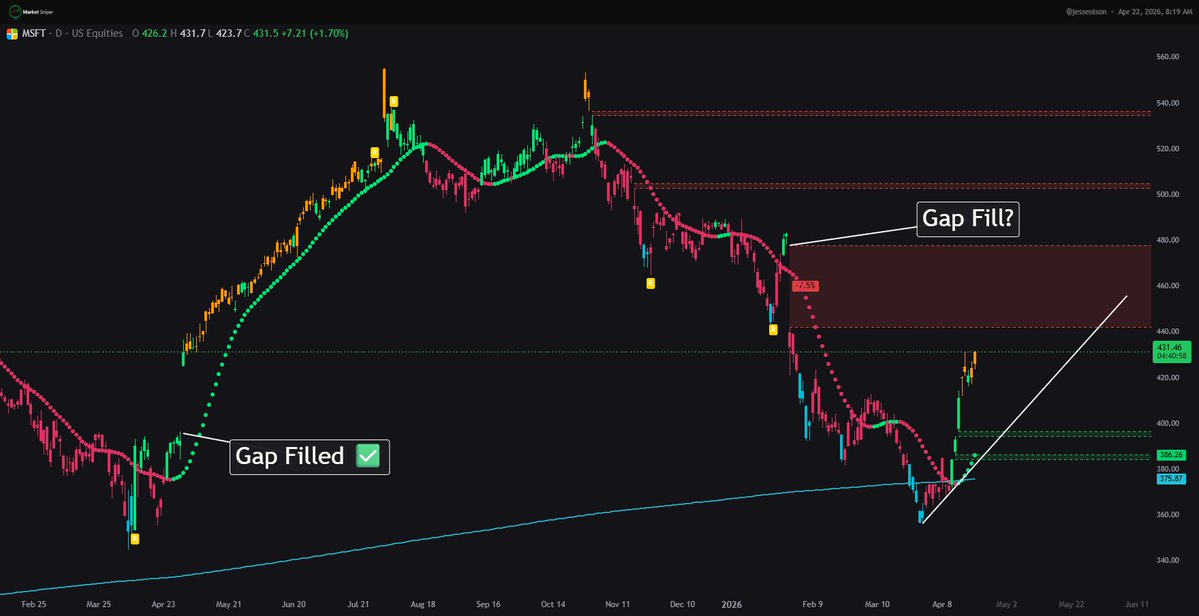
Task: Click the Microsoft logo beside MSFT
Action: [12, 34]
